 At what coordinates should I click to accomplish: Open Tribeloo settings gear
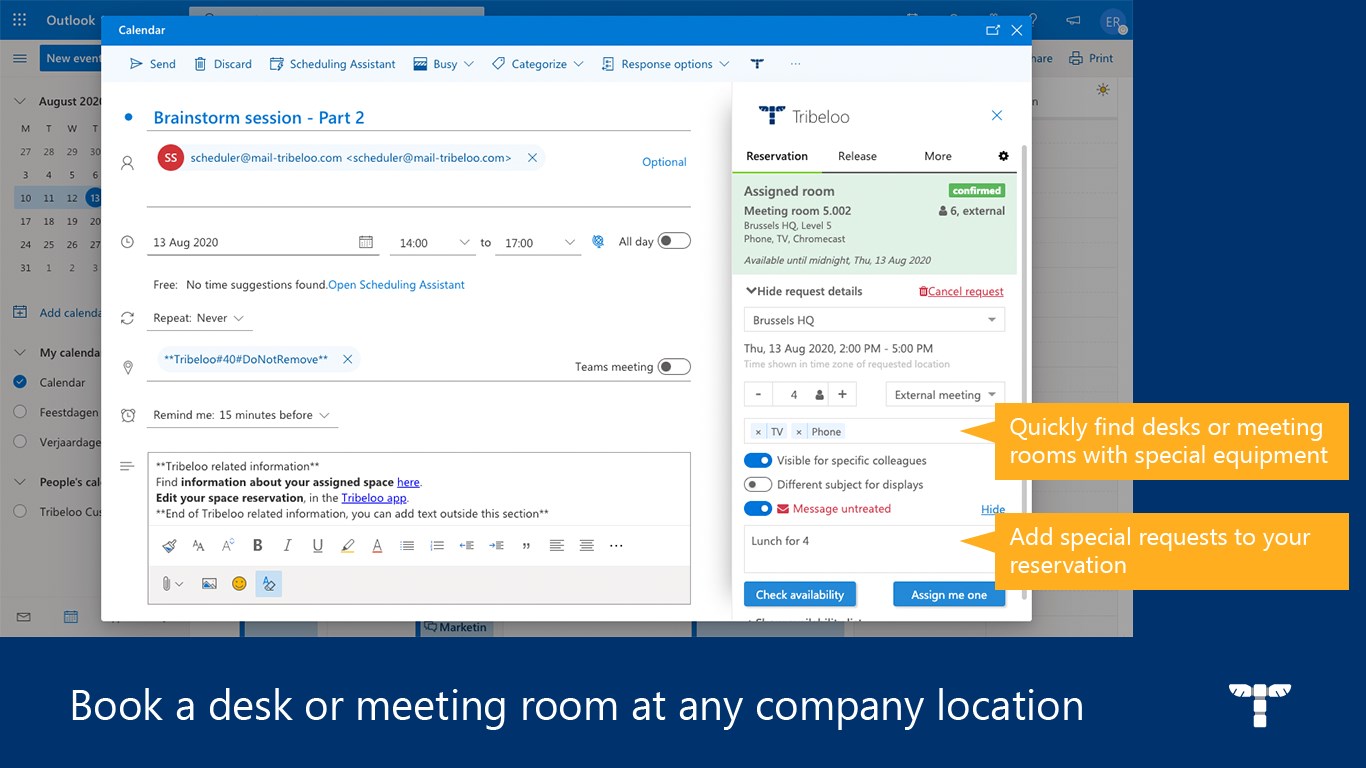coord(1004,156)
